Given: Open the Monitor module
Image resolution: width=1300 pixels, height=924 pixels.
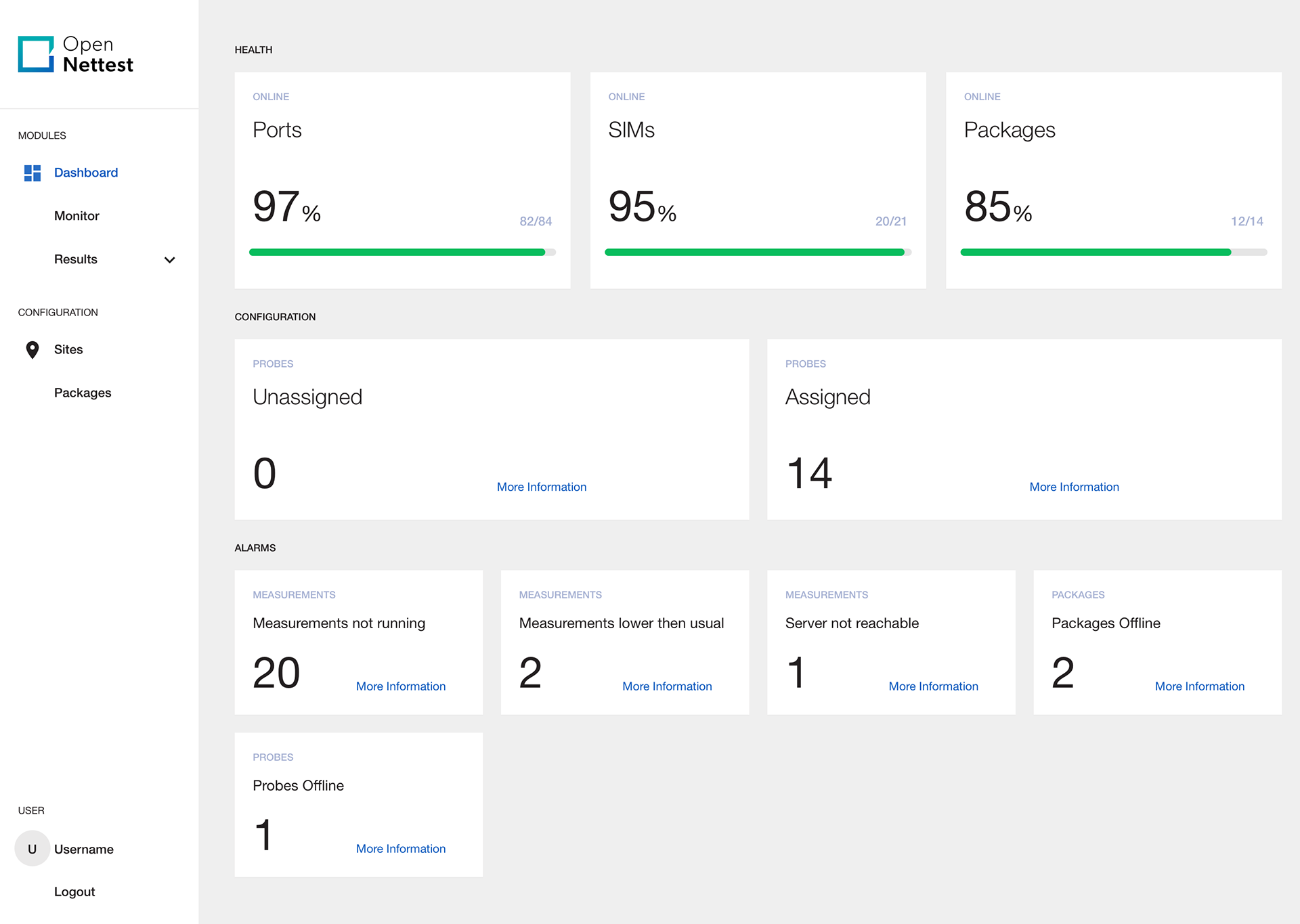Looking at the screenshot, I should 77,216.
